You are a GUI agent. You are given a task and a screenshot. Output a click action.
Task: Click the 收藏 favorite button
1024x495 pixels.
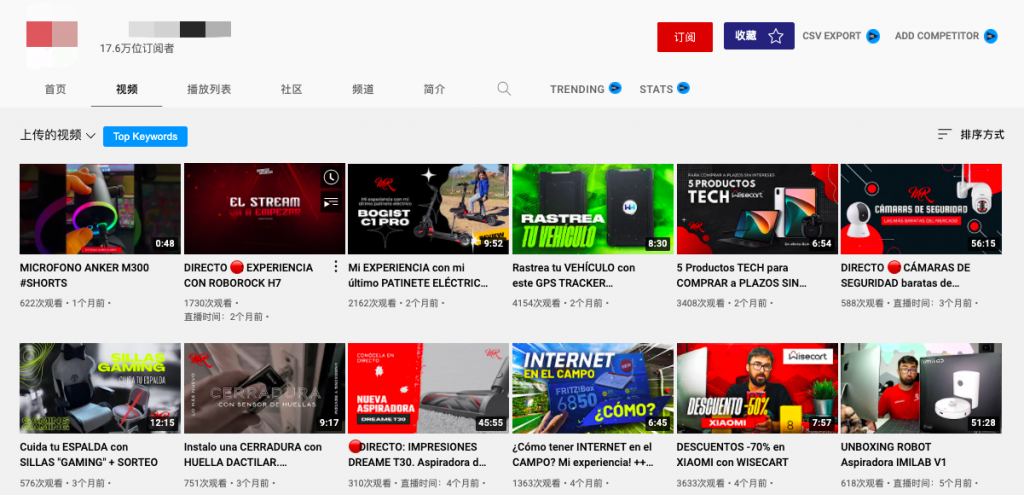(759, 36)
